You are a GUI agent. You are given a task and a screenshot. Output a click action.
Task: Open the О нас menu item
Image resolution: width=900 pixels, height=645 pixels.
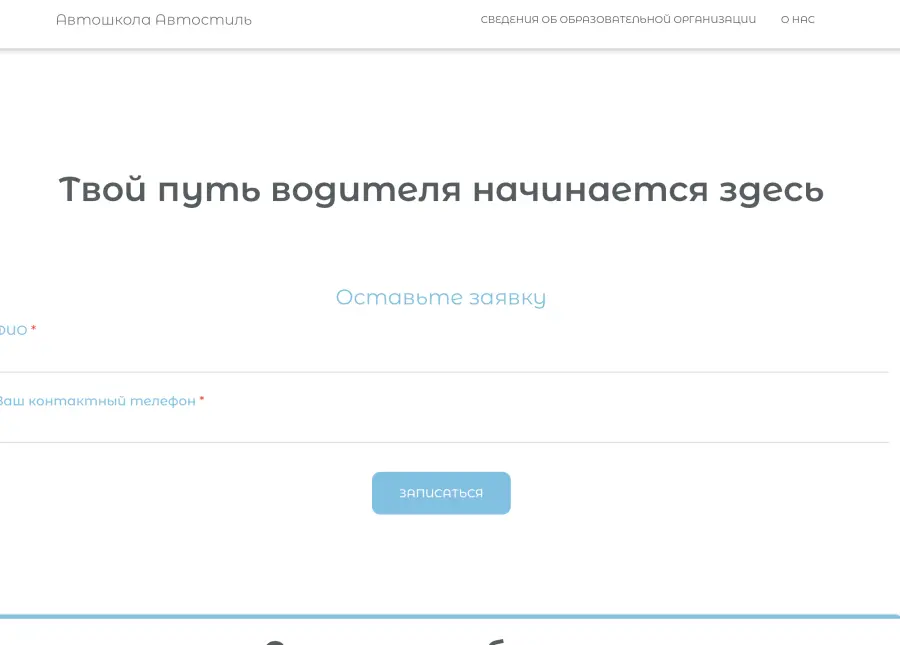point(797,20)
